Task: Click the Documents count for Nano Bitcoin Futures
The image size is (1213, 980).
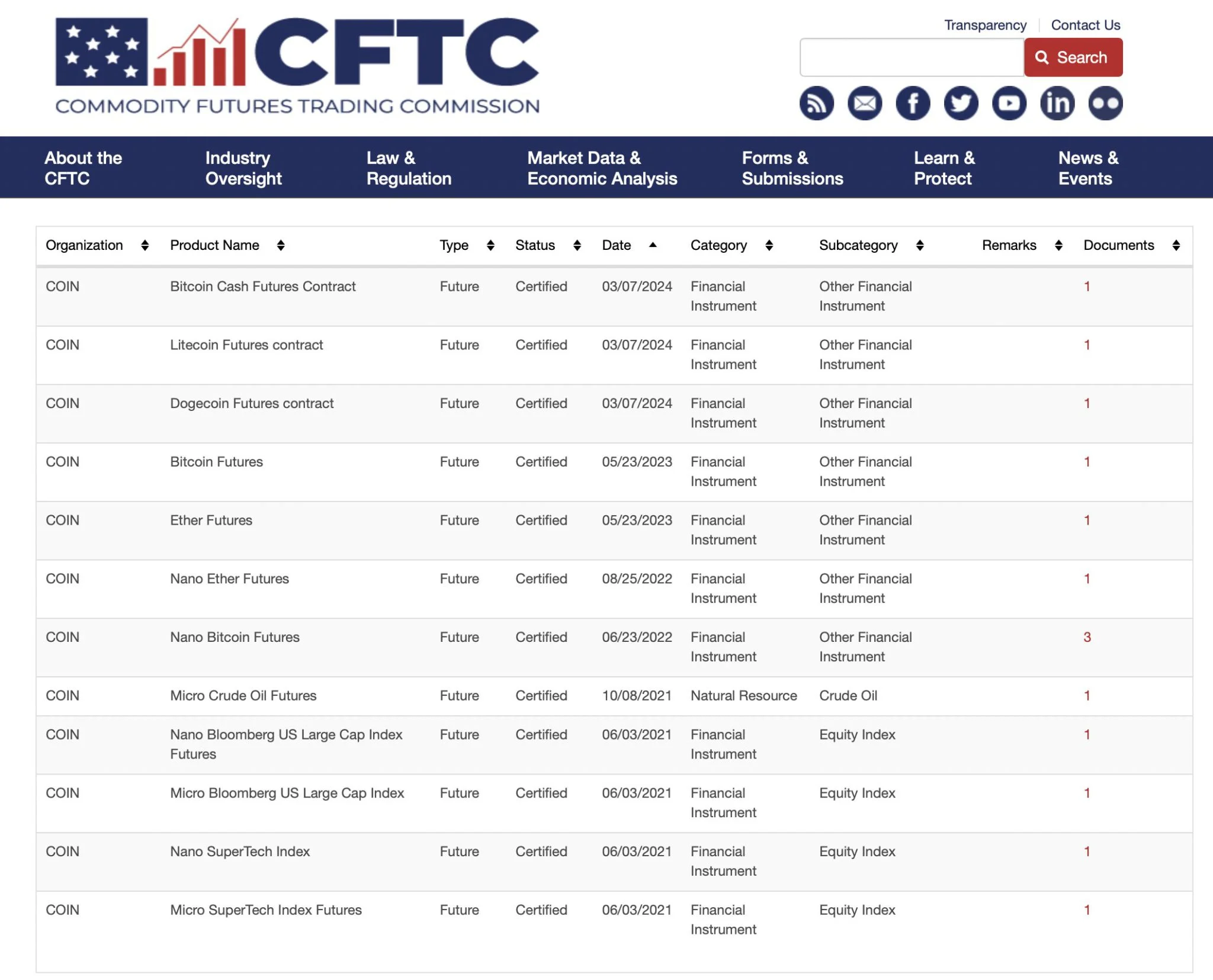Action: coord(1087,636)
